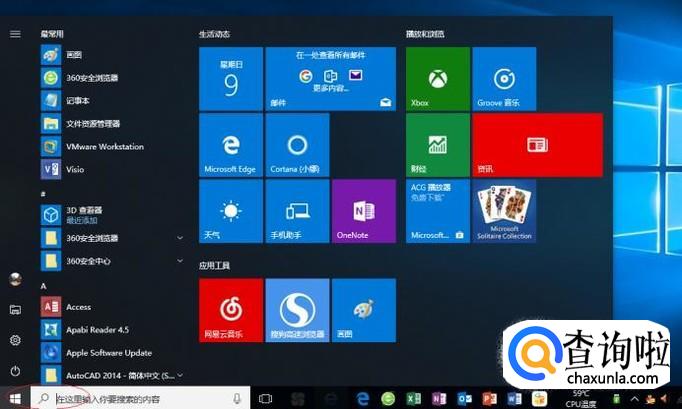Open the Start menu hamburger expand button
This screenshot has width=682, height=409.
15,34
